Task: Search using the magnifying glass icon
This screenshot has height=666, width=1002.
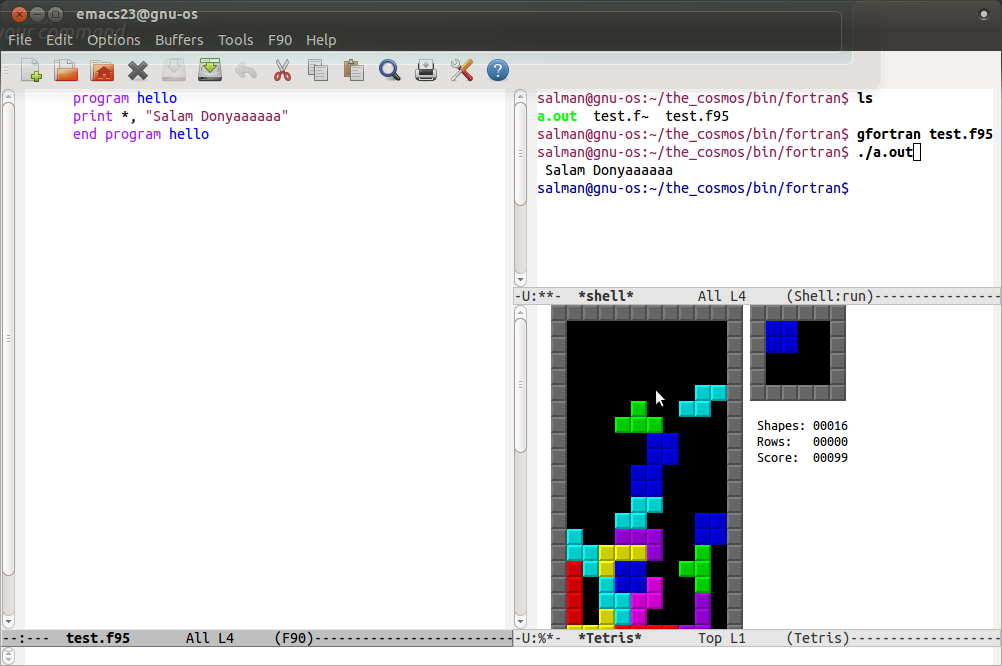Action: click(x=389, y=70)
